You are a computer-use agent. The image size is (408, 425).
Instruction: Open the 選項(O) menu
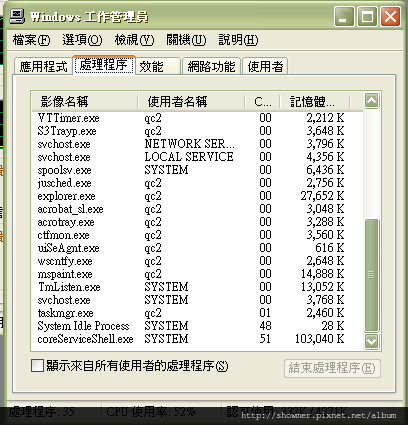82,40
